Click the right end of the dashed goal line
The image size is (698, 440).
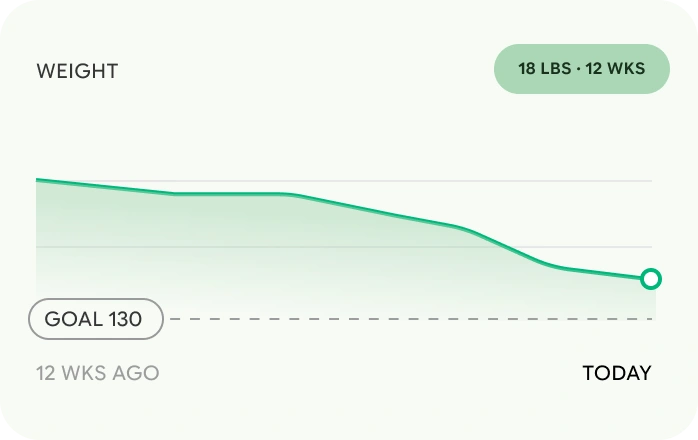[648, 319]
